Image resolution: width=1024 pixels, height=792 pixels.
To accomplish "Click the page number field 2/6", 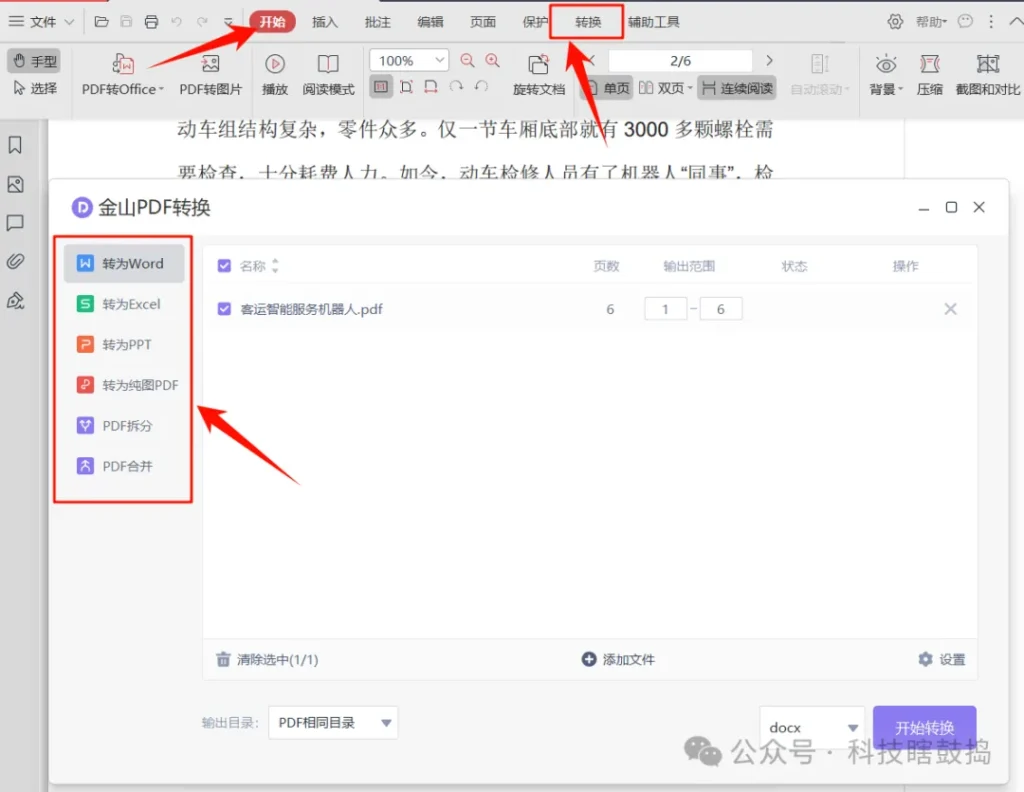I will pos(680,61).
